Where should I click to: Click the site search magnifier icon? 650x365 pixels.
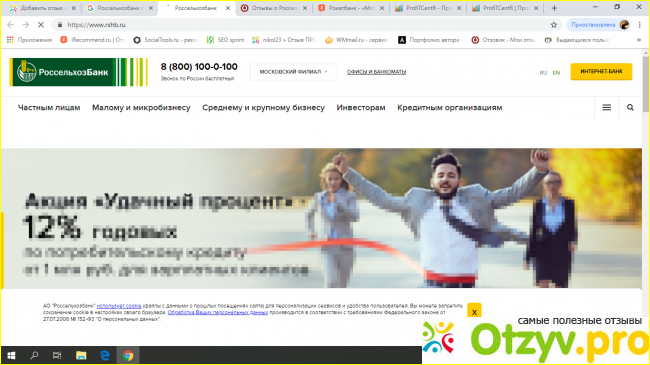630,107
